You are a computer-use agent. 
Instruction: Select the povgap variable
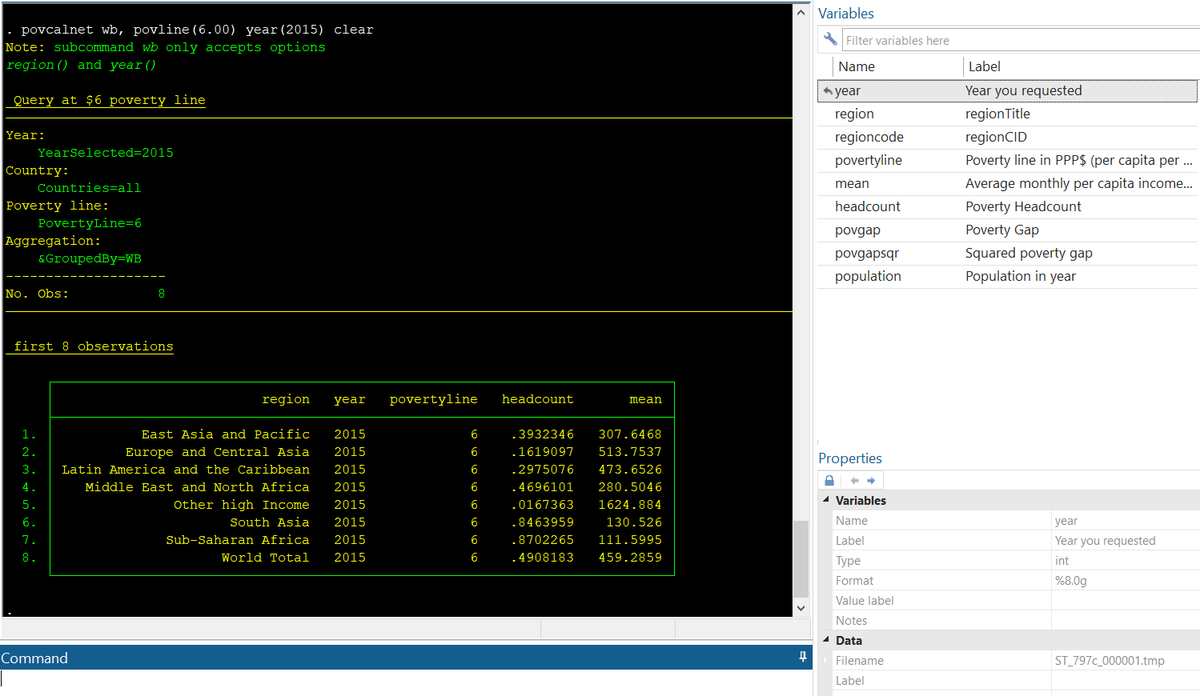click(858, 230)
